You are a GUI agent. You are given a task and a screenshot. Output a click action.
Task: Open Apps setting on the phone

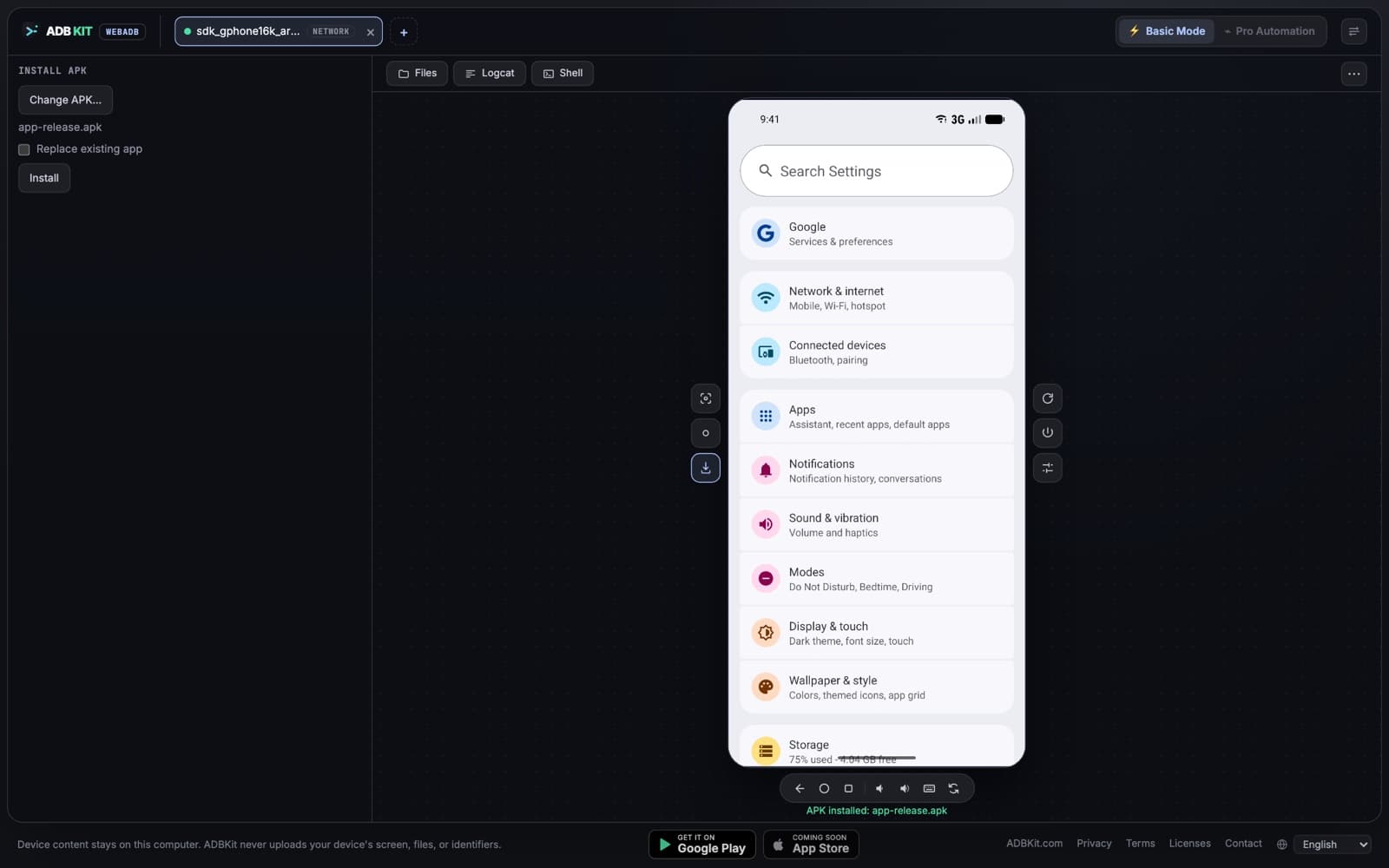876,417
